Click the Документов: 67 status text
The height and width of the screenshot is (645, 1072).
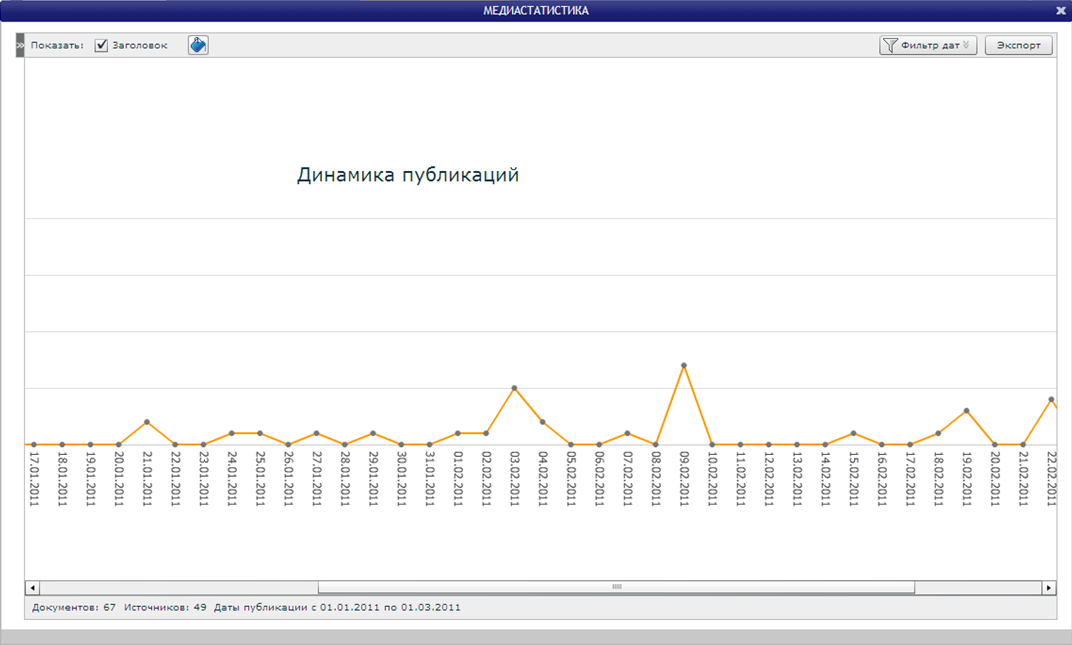point(74,607)
